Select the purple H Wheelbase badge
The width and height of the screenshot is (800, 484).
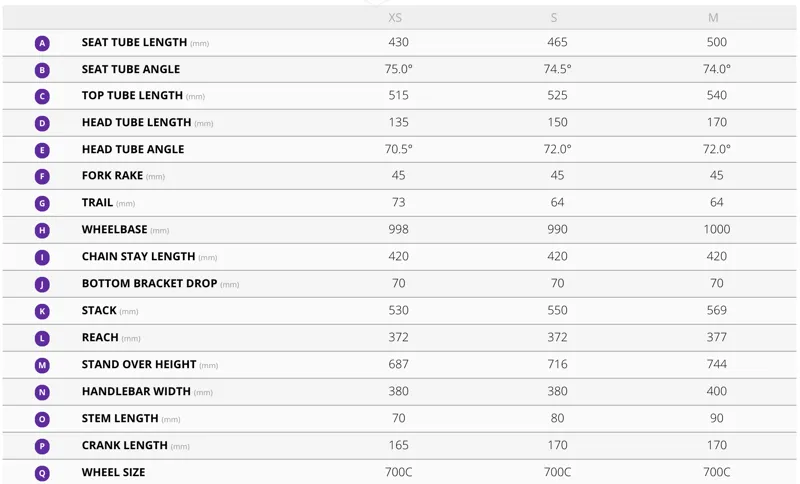point(42,231)
